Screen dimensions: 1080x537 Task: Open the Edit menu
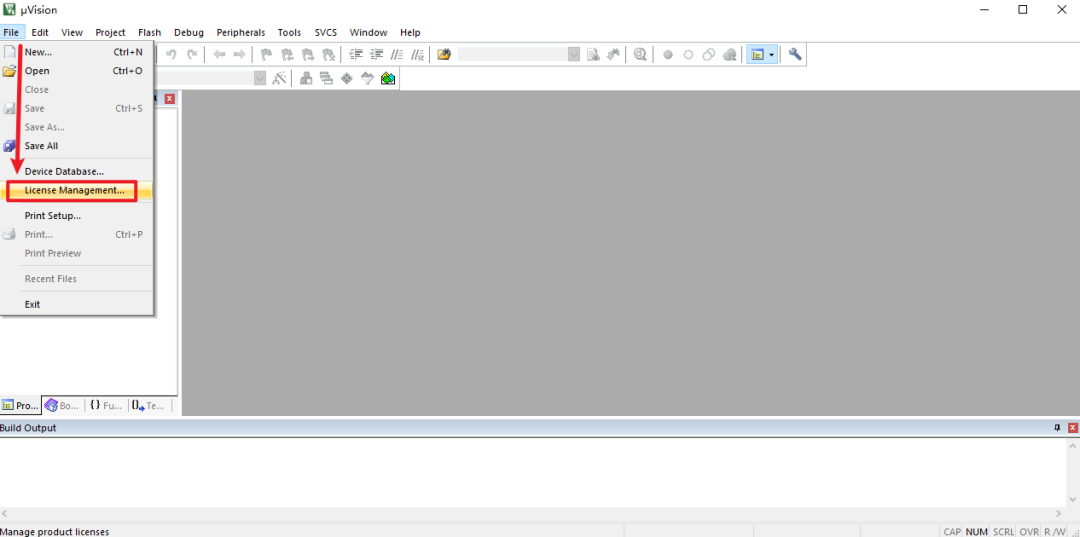tap(40, 32)
